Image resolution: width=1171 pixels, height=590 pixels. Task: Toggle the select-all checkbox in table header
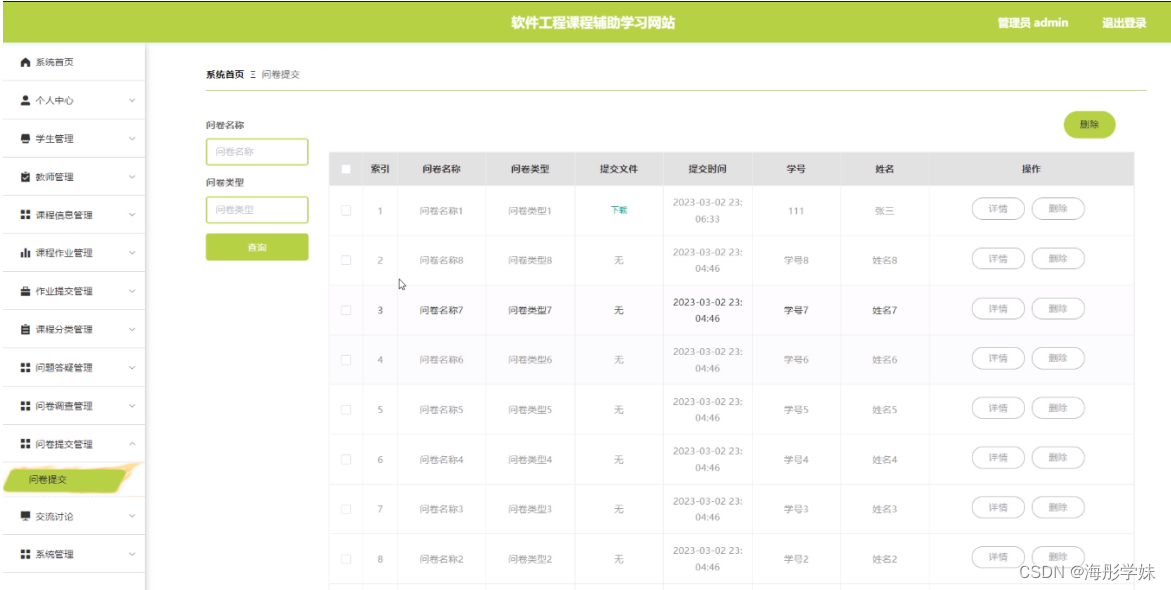coord(346,169)
